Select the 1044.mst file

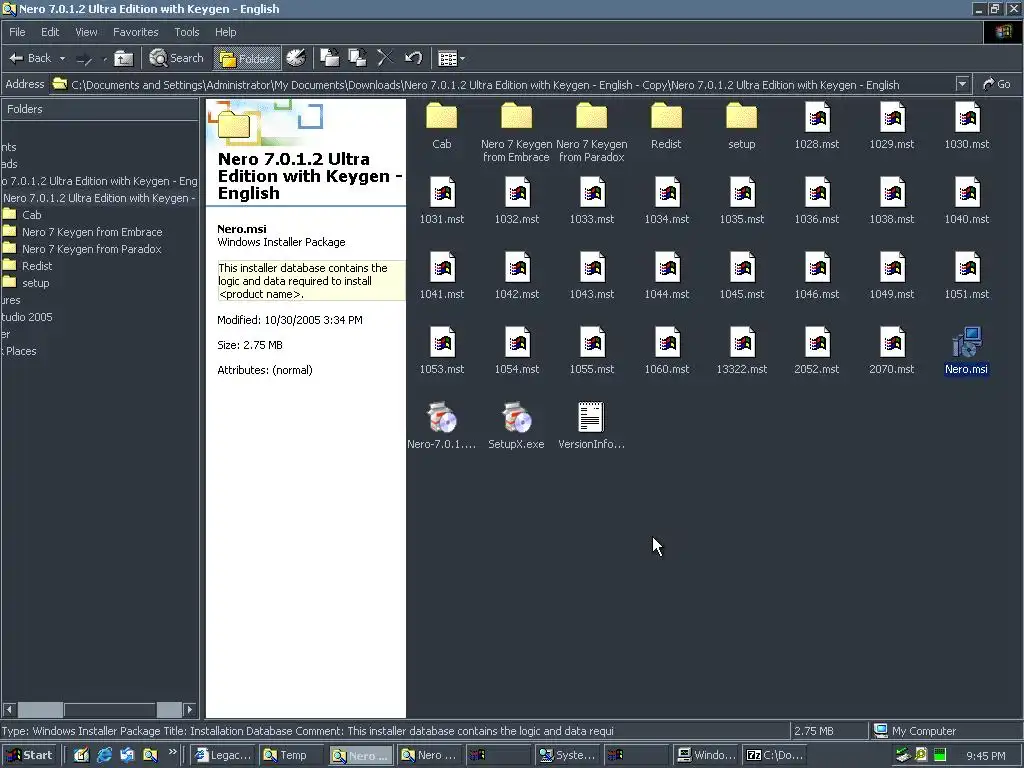pyautogui.click(x=666, y=277)
